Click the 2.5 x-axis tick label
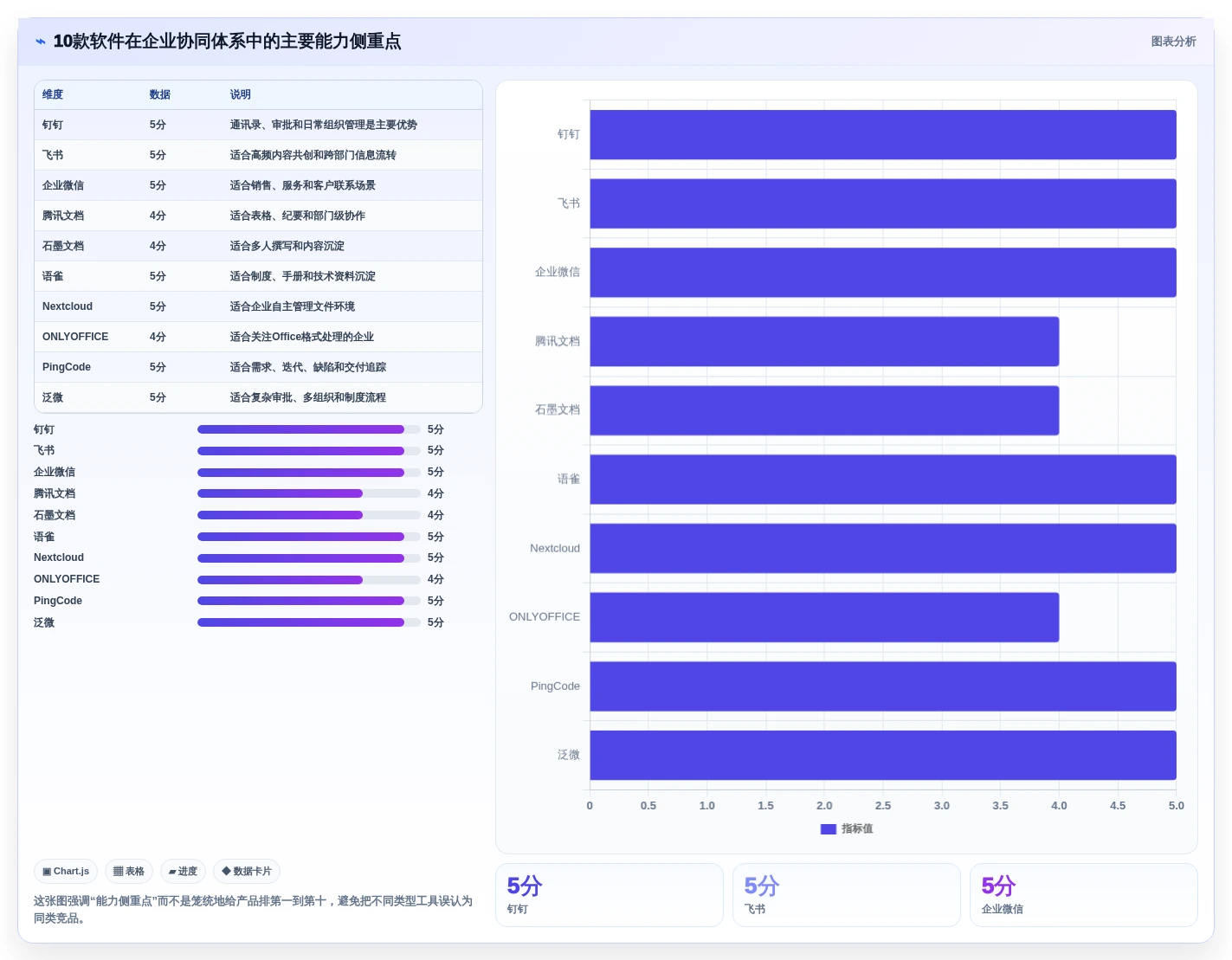The image size is (1232, 960). [x=883, y=806]
